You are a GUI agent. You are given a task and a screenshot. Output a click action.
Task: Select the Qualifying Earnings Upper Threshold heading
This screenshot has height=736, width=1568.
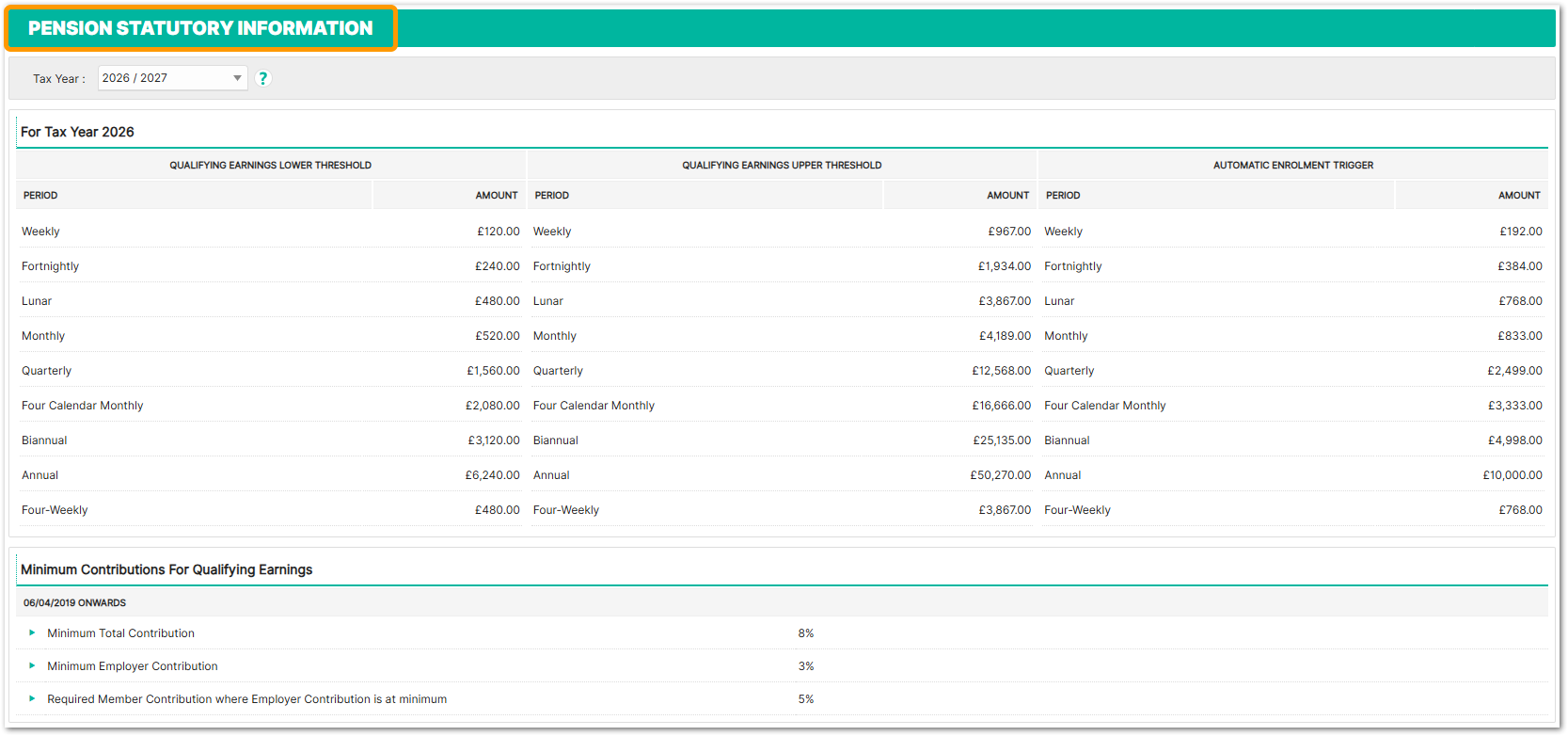[782, 166]
